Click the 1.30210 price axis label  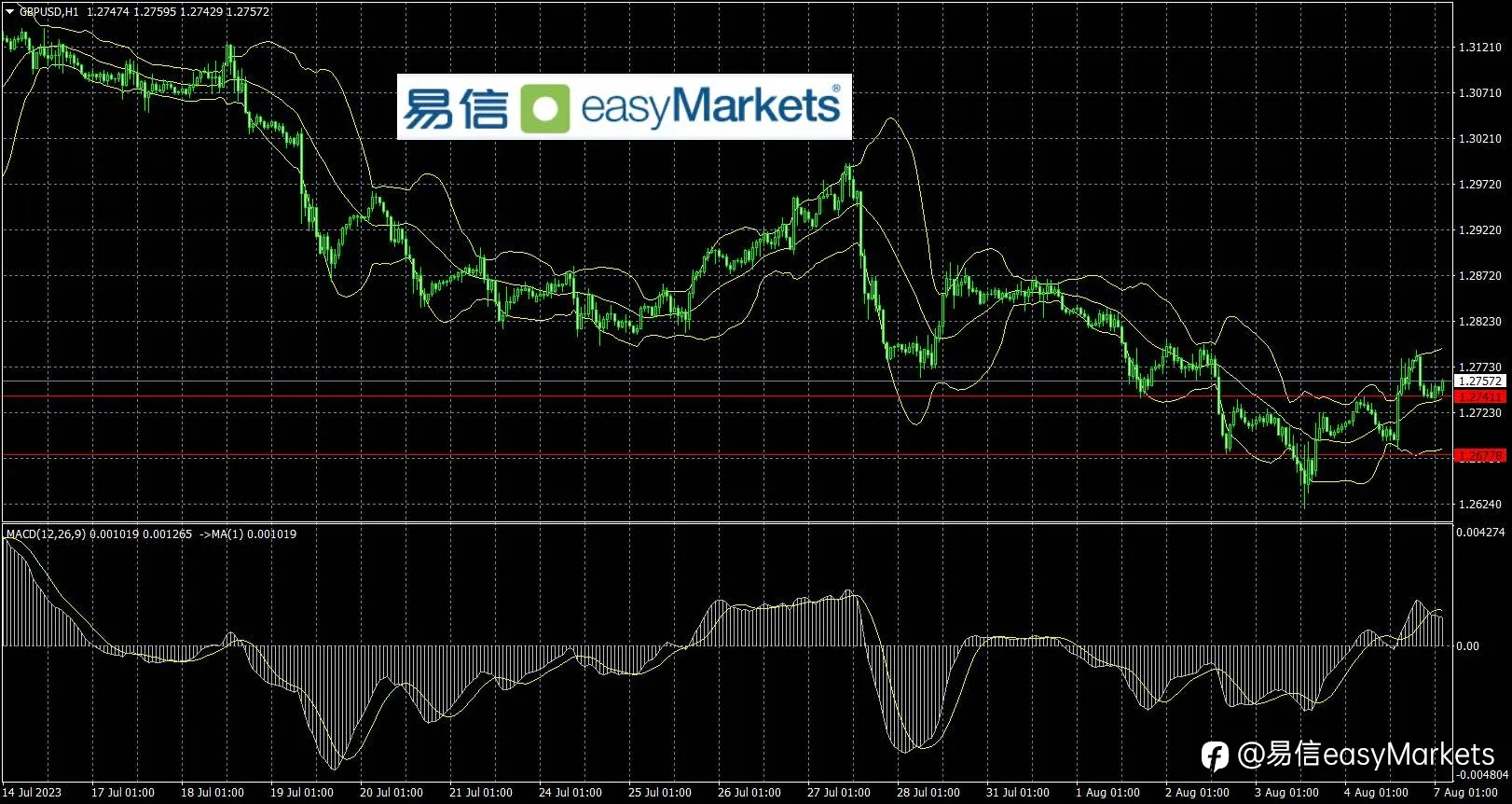point(1480,139)
